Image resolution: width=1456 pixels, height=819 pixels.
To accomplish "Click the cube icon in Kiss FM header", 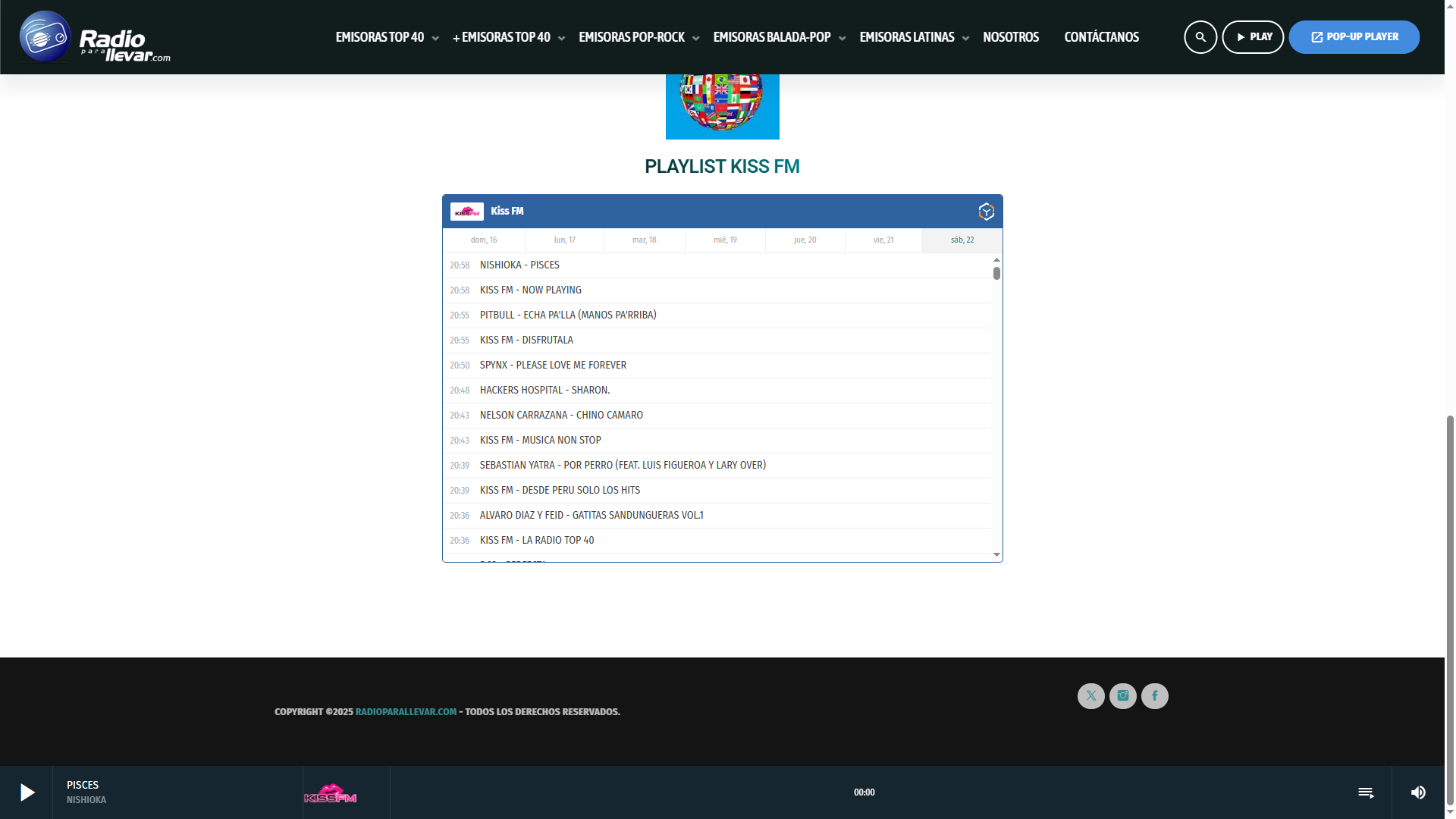I will pyautogui.click(x=986, y=212).
